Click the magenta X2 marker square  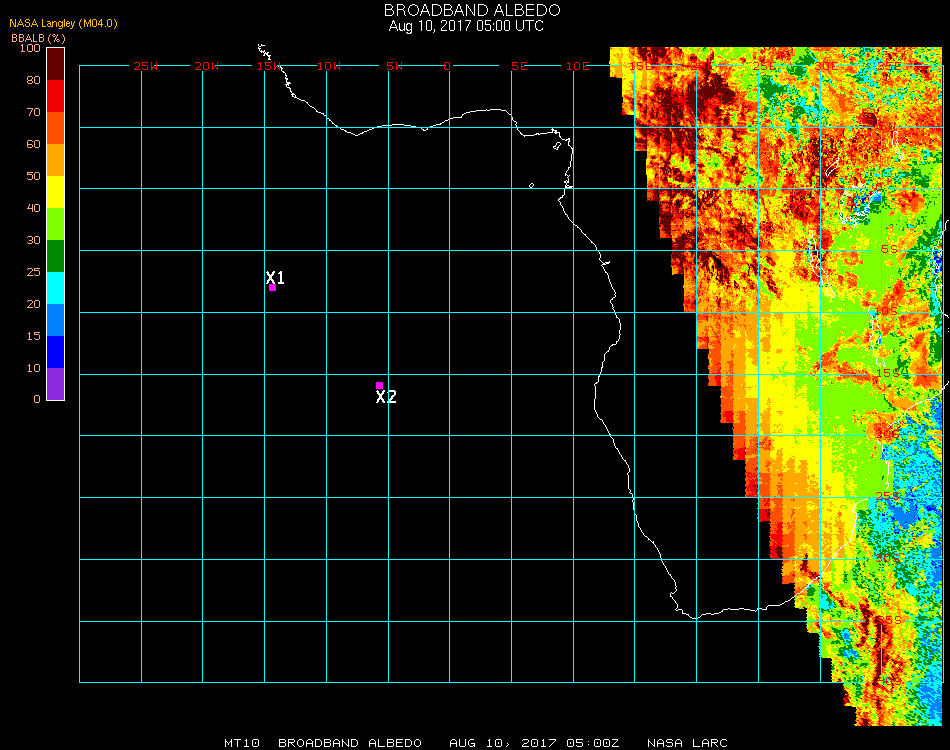(x=379, y=385)
